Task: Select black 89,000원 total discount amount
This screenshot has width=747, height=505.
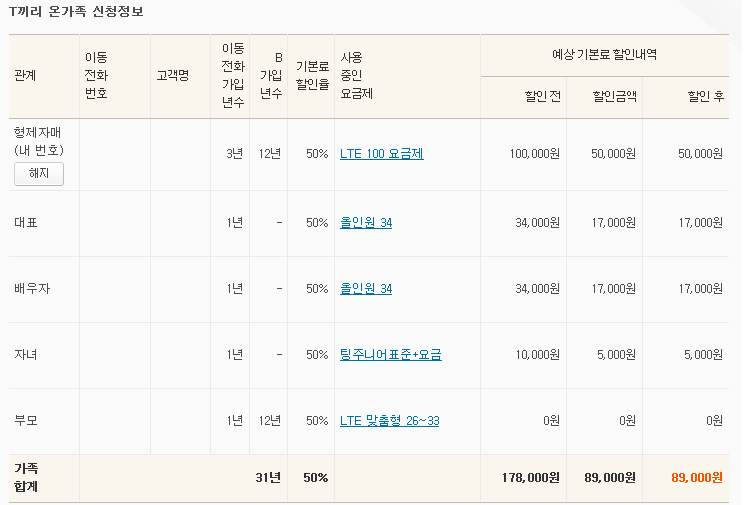Action: [x=610, y=477]
